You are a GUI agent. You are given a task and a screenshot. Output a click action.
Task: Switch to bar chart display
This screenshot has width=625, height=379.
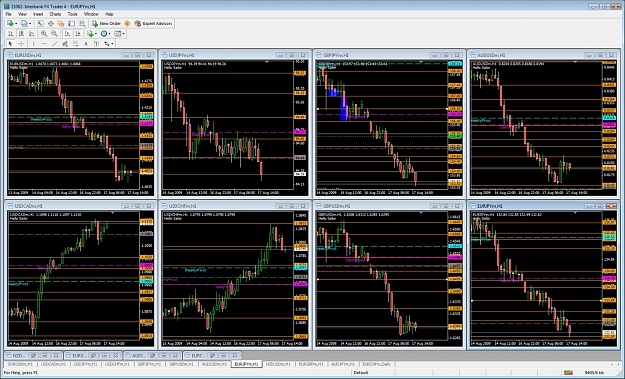click(x=11, y=34)
